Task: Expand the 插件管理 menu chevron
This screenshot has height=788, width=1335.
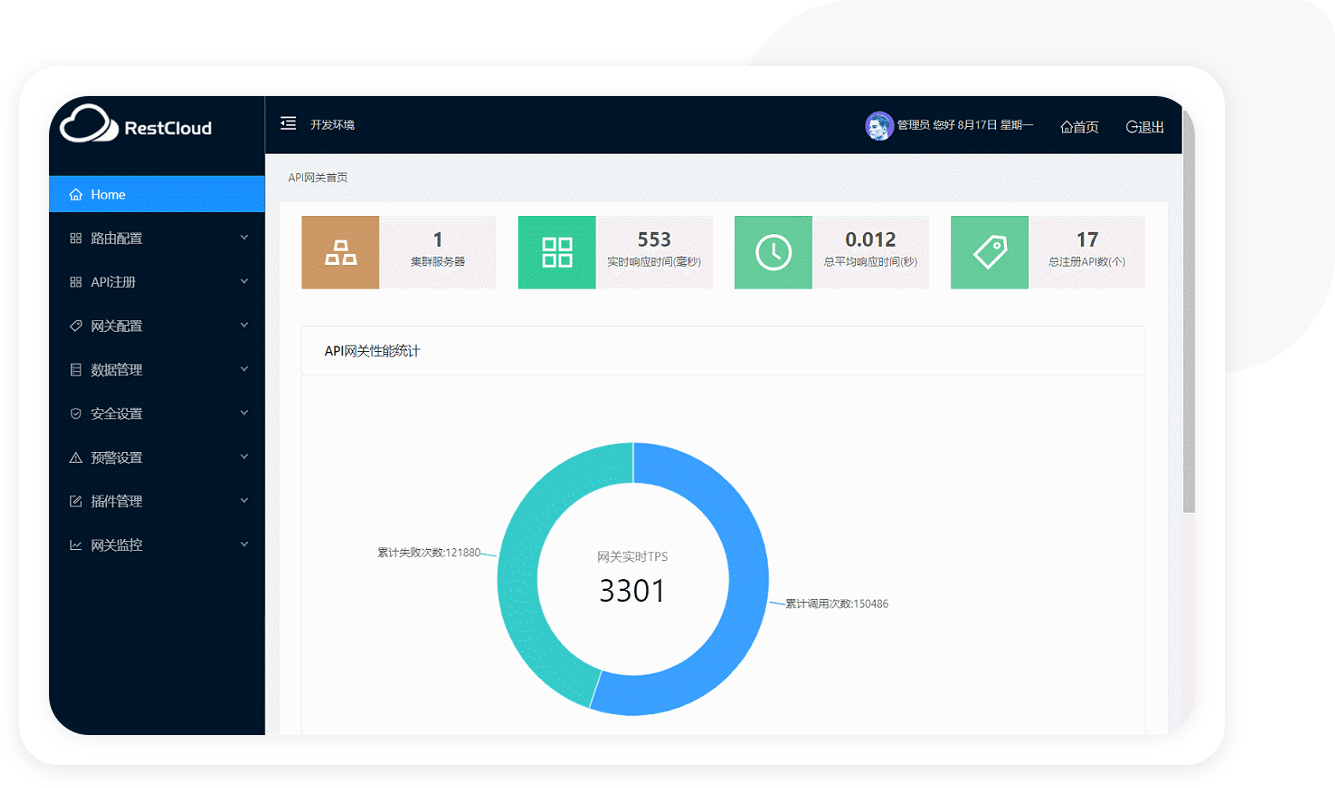Action: [244, 501]
